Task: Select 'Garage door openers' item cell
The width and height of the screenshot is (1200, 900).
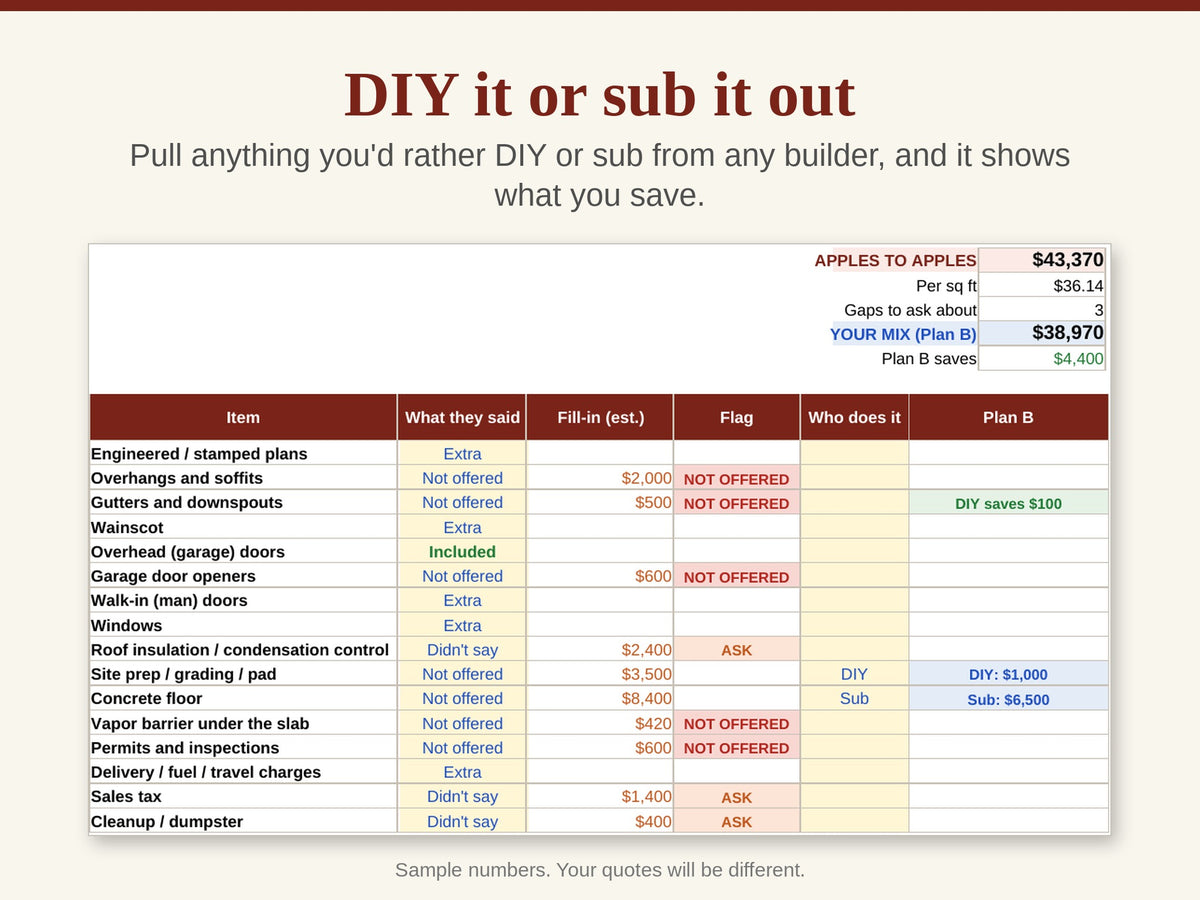Action: [x=243, y=576]
